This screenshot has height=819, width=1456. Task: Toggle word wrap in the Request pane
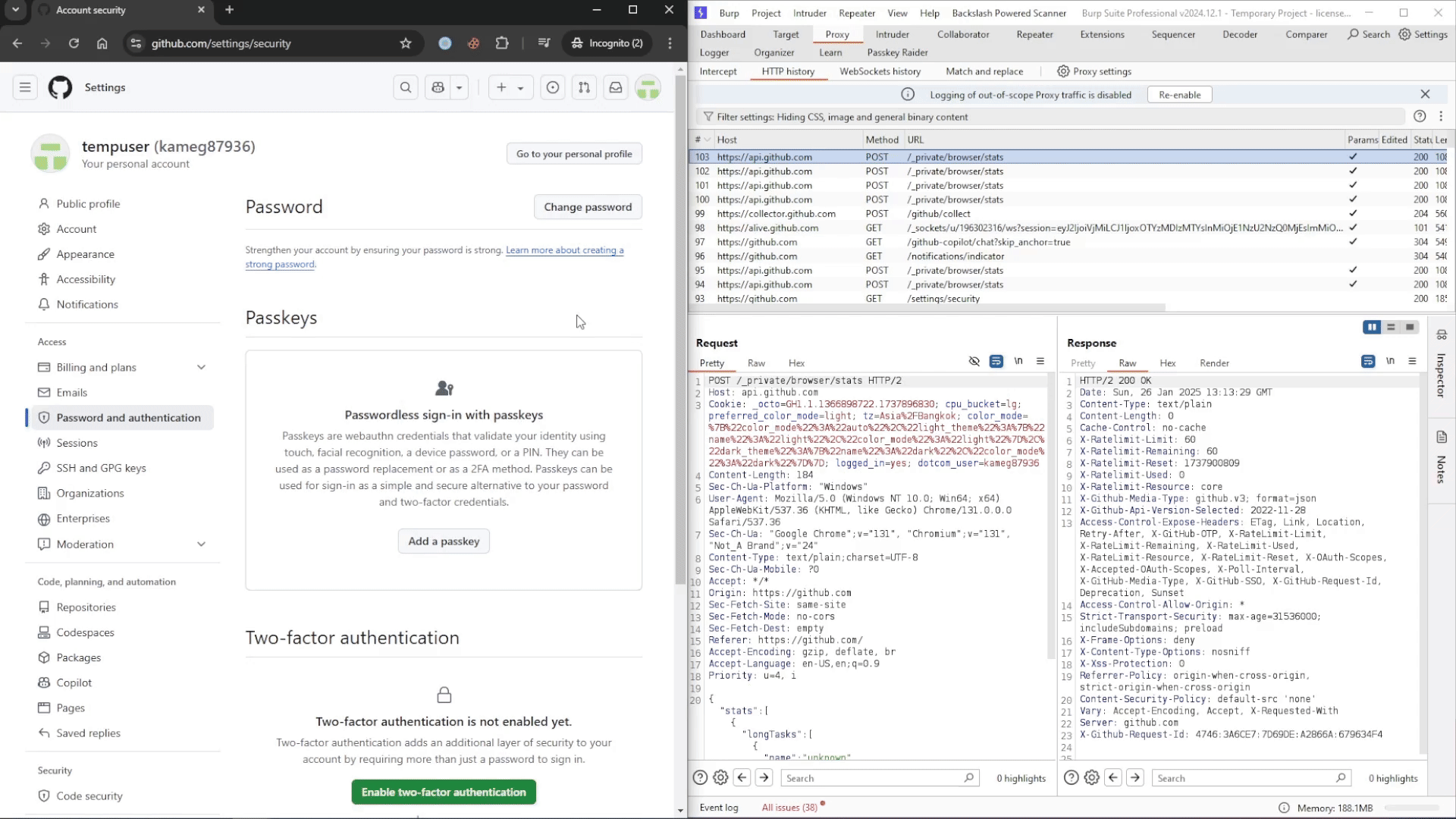tap(996, 361)
